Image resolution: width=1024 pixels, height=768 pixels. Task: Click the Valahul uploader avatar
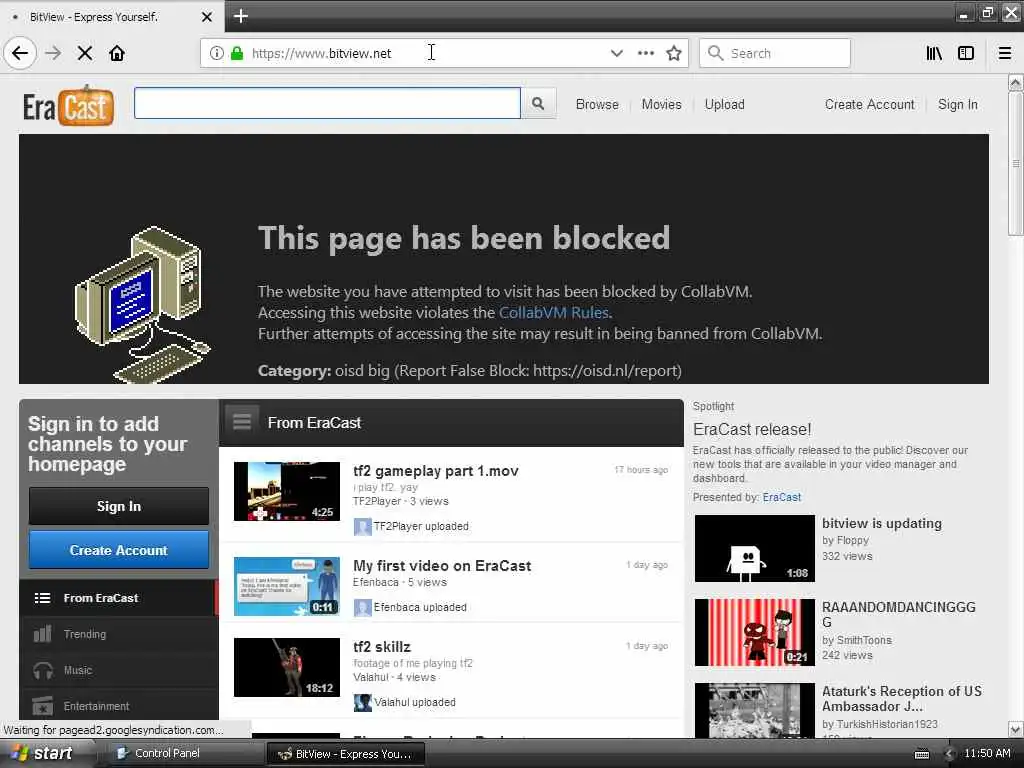coord(362,703)
